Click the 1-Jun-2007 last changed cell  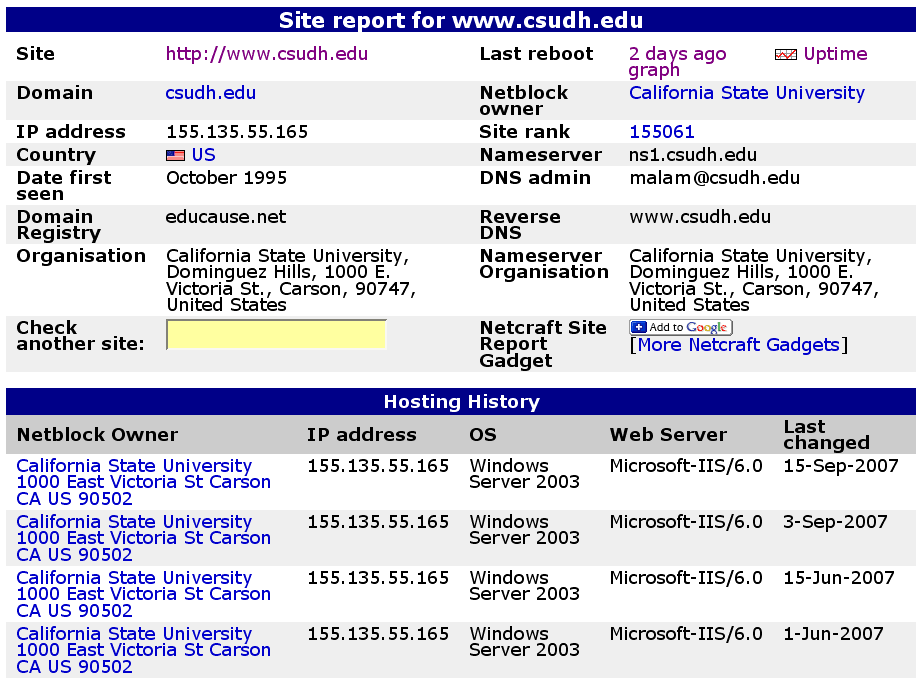[833, 634]
